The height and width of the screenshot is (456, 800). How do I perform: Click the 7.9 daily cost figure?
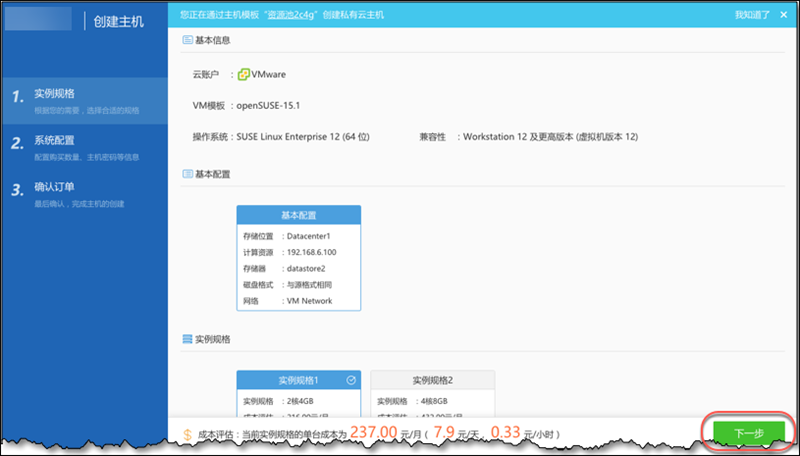[444, 433]
